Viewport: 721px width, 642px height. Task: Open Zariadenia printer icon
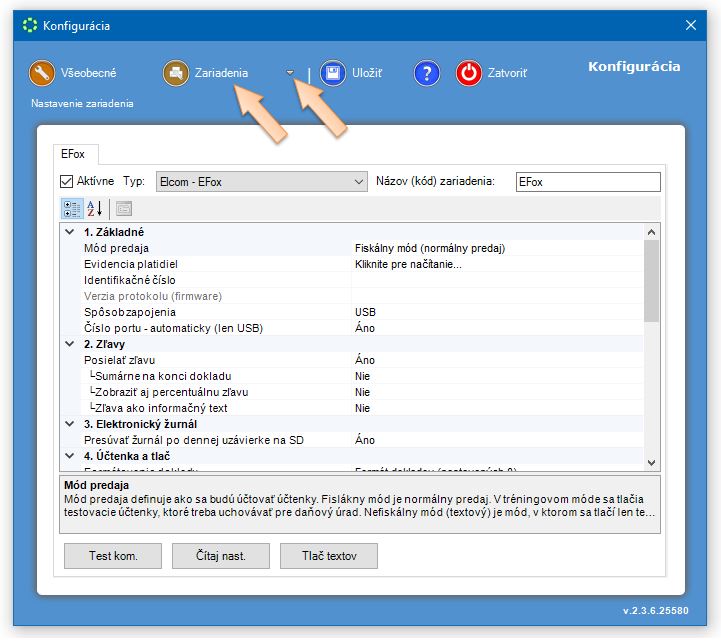pyautogui.click(x=177, y=73)
